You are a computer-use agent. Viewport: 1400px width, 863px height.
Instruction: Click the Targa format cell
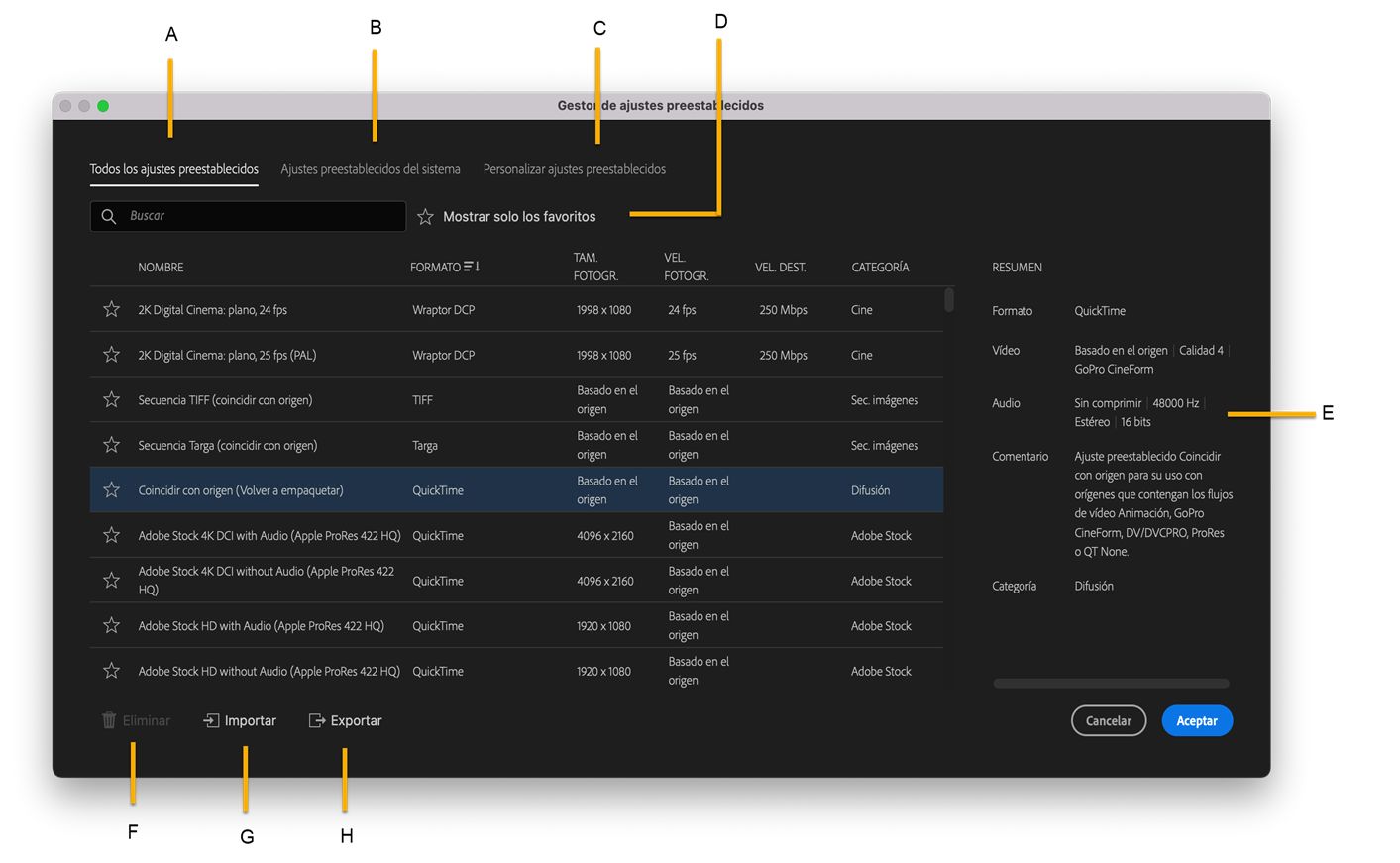coord(425,446)
